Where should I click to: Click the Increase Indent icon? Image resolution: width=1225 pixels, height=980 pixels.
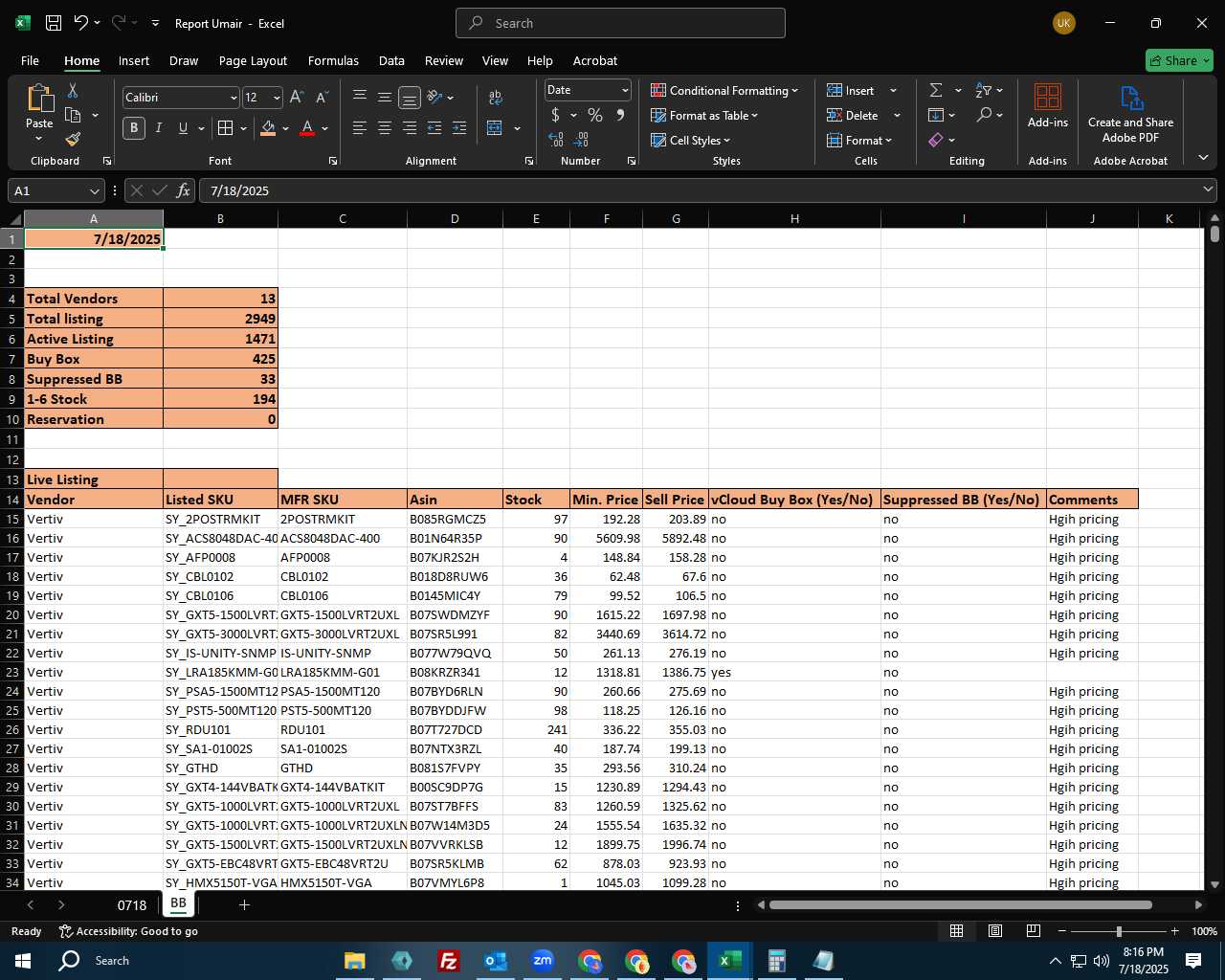click(x=459, y=128)
